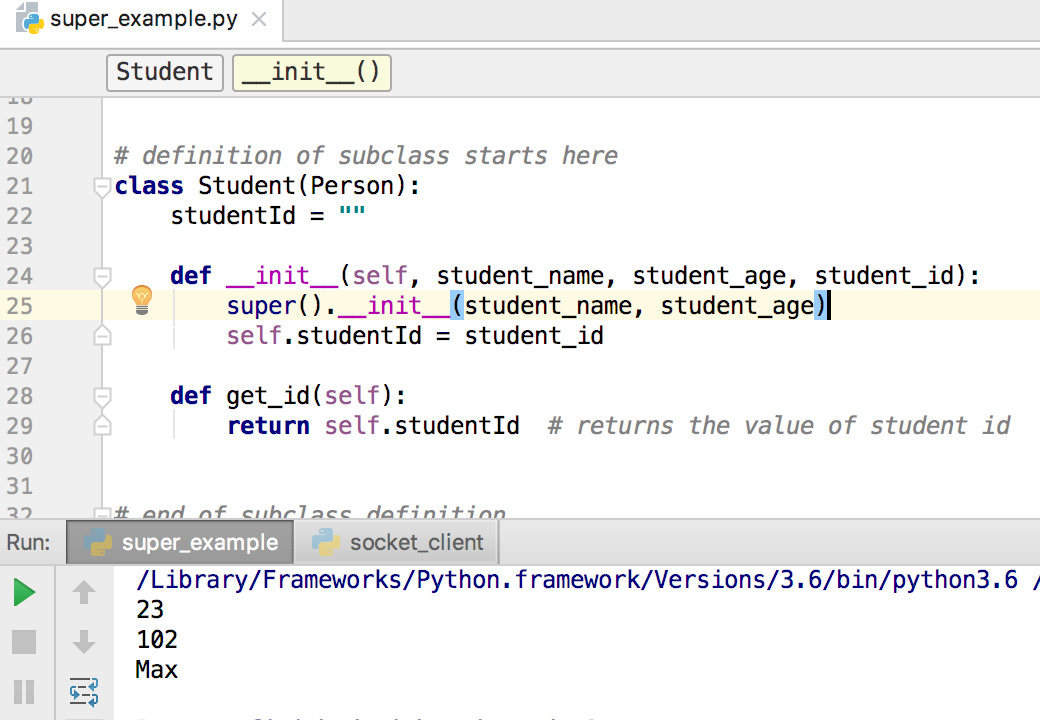Click the Up the Stack Trace arrow
This screenshot has height=720, width=1040.
(84, 592)
